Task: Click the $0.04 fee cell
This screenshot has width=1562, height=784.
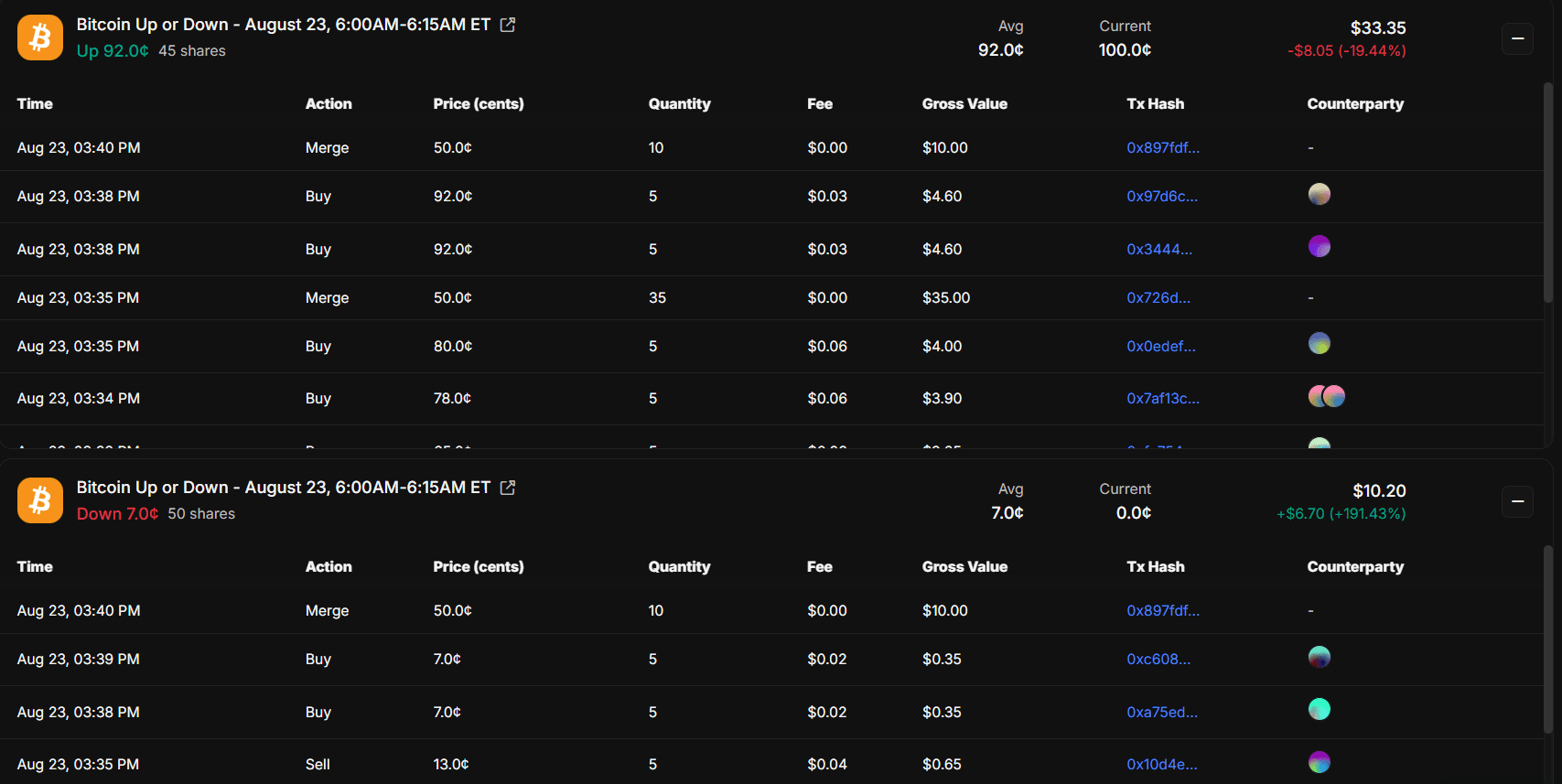Action: 827,764
